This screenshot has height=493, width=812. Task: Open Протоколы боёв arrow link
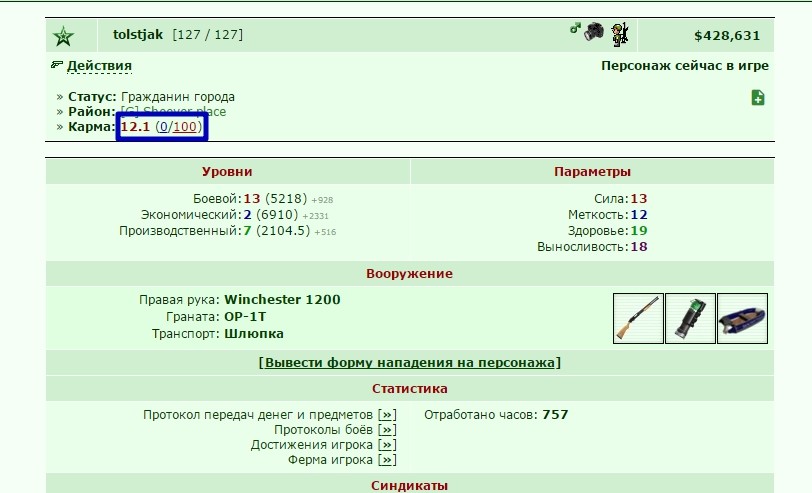click(387, 430)
